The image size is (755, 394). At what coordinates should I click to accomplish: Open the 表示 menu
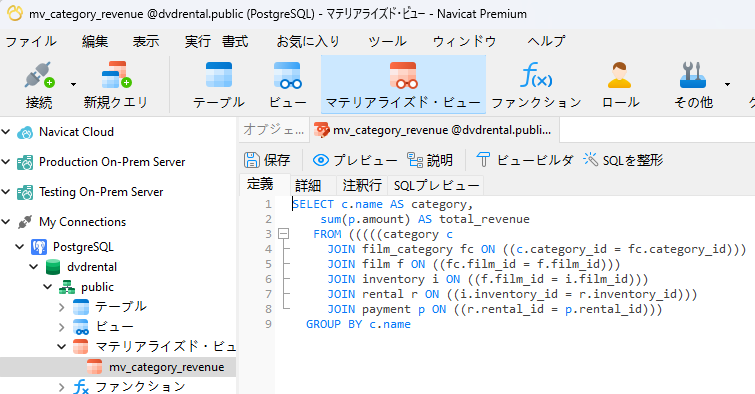[x=146, y=41]
